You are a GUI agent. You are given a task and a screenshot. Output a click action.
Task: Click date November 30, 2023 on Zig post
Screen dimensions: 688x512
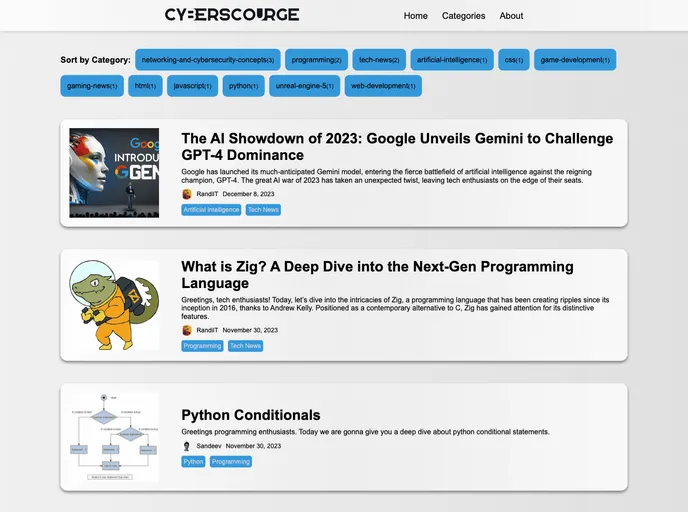[x=250, y=330]
